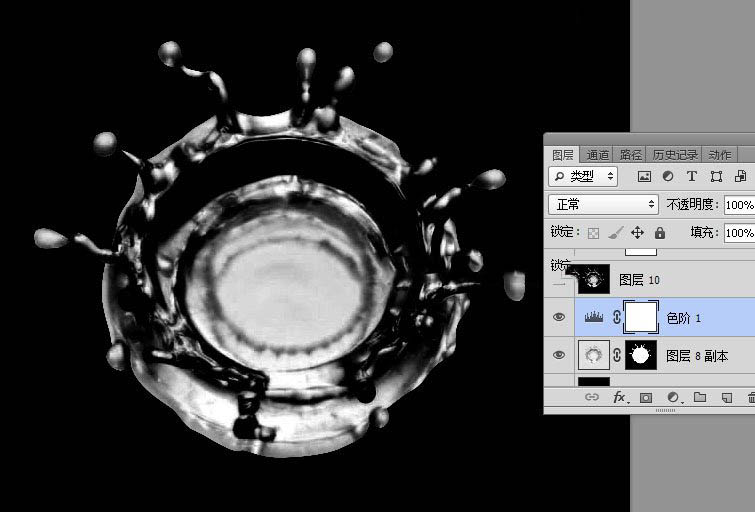Filter layers by adjustment layer type
The width and height of the screenshot is (755, 512).
pos(667,176)
